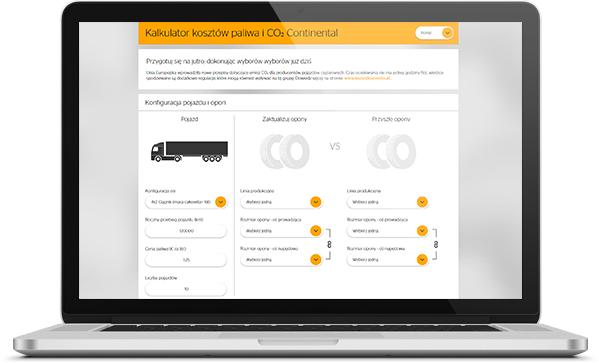The image size is (599, 363).
Task: Click the 'VS' text between the tyres
Action: pos(335,146)
